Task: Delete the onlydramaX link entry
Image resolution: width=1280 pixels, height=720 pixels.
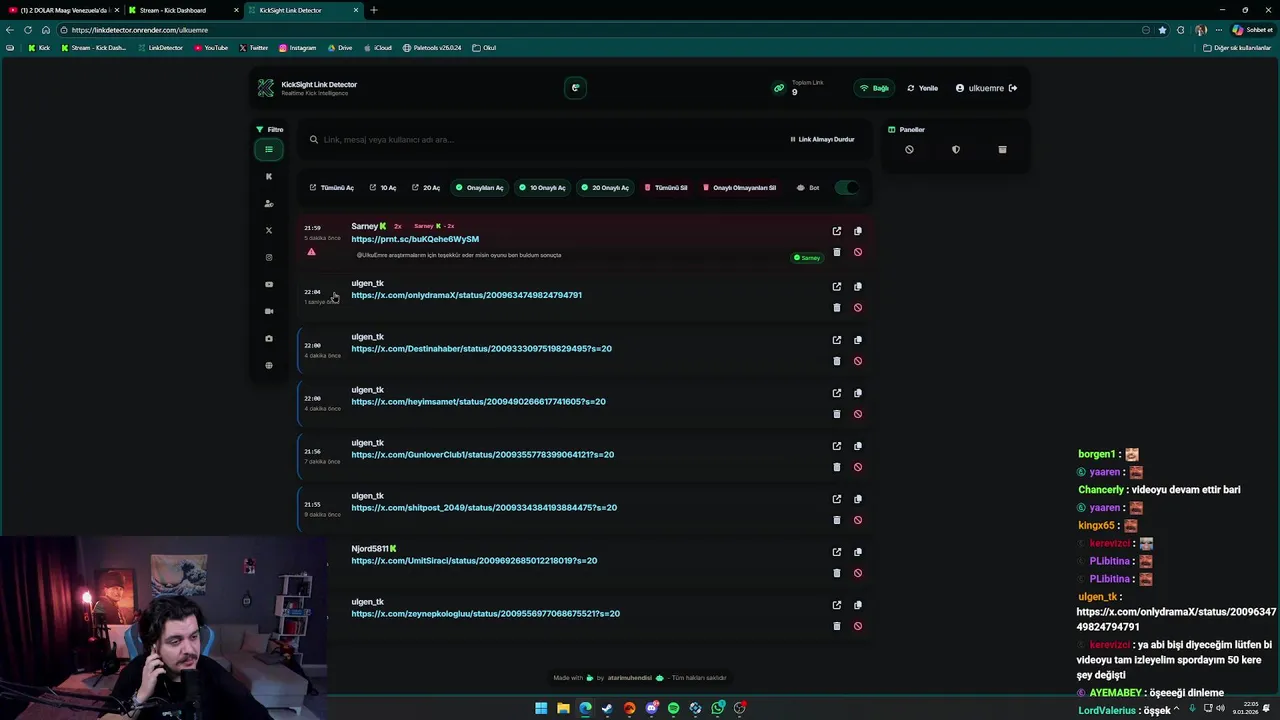Action: point(837,307)
